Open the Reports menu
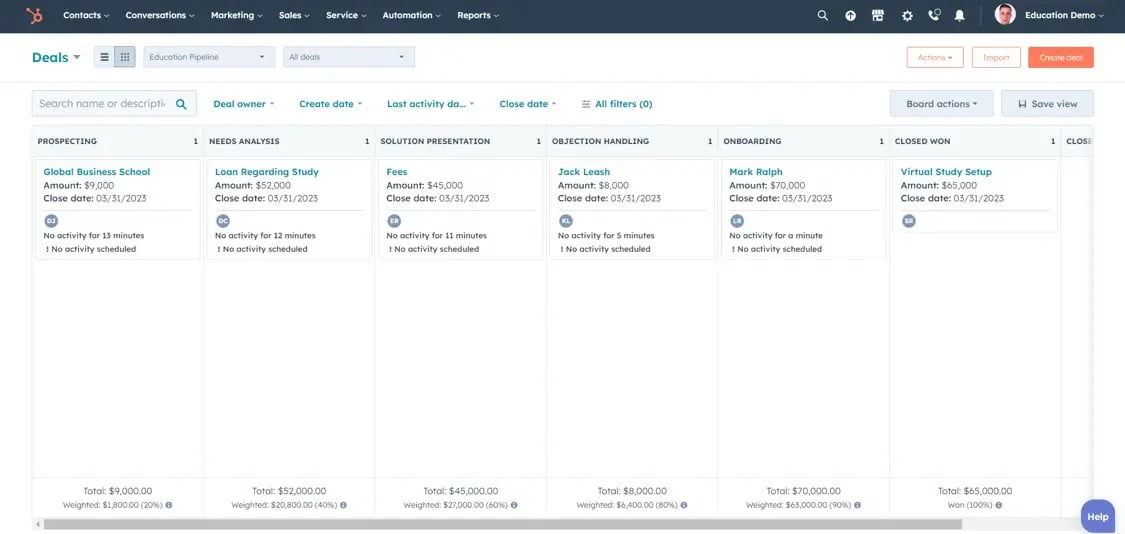 tap(478, 15)
